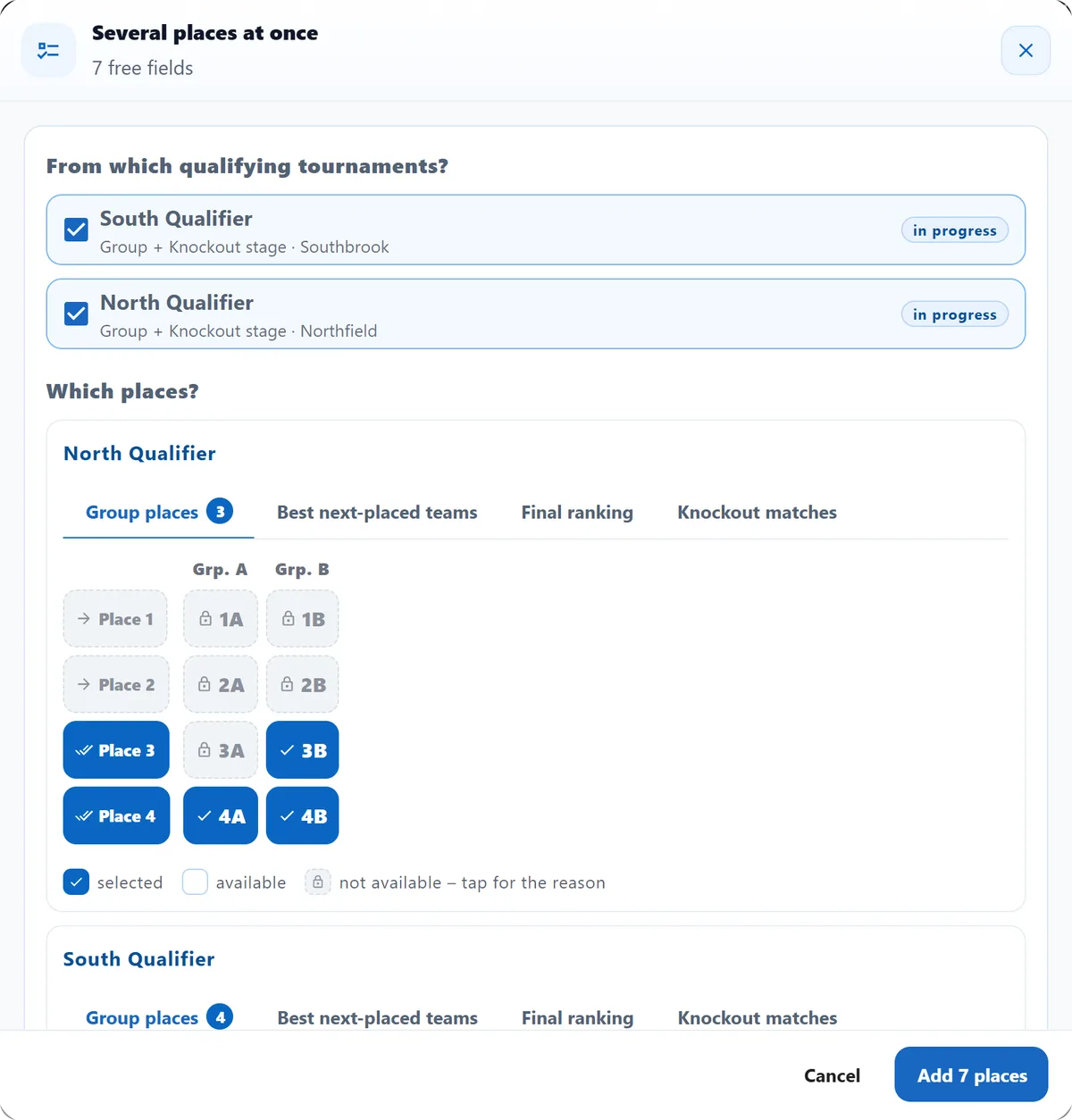Screen dimensions: 1072x1120
Task: Click the locked 1A place cell
Action: coord(221,619)
